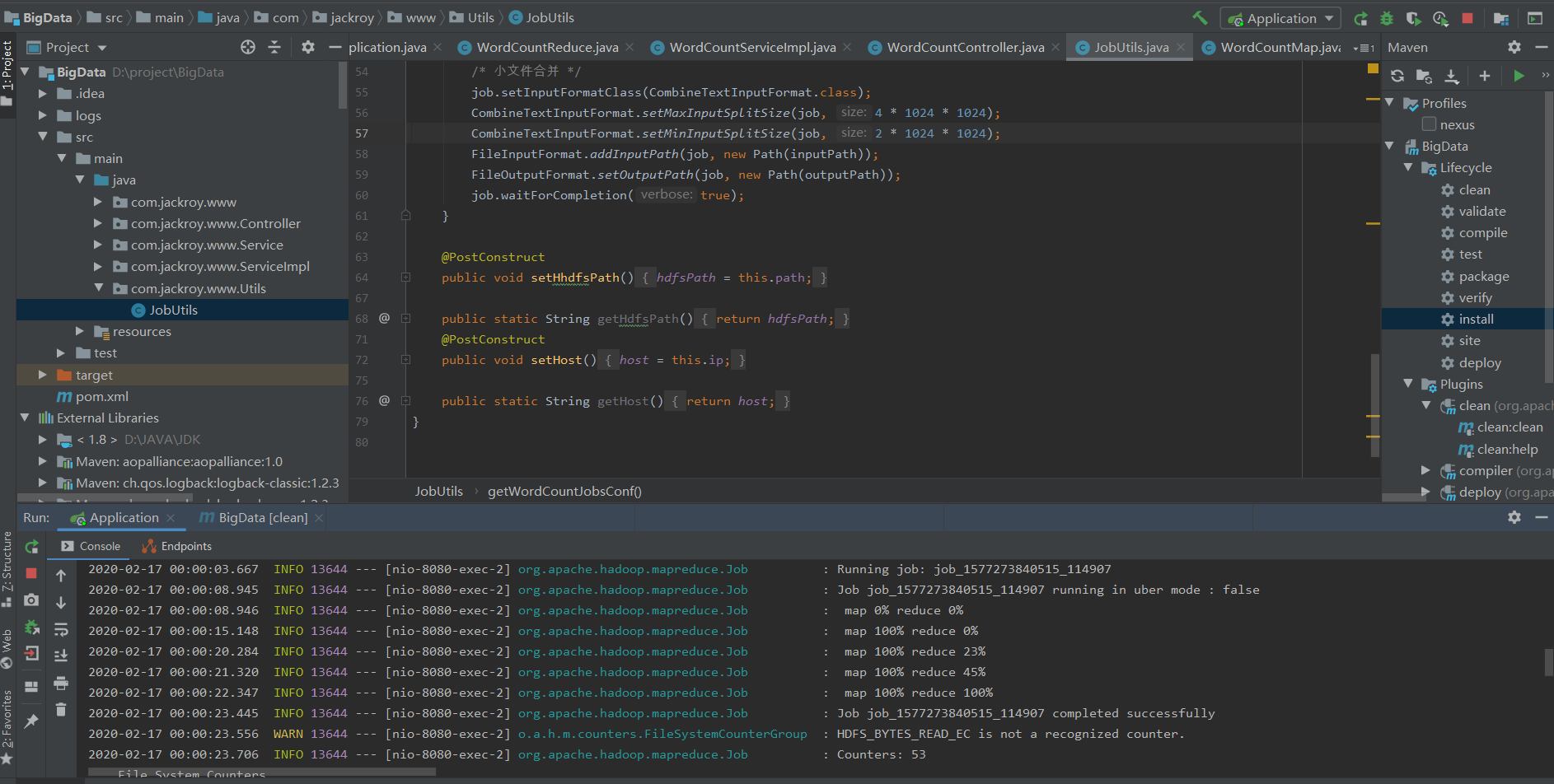Click the Stop icon in top toolbar

click(x=1467, y=17)
